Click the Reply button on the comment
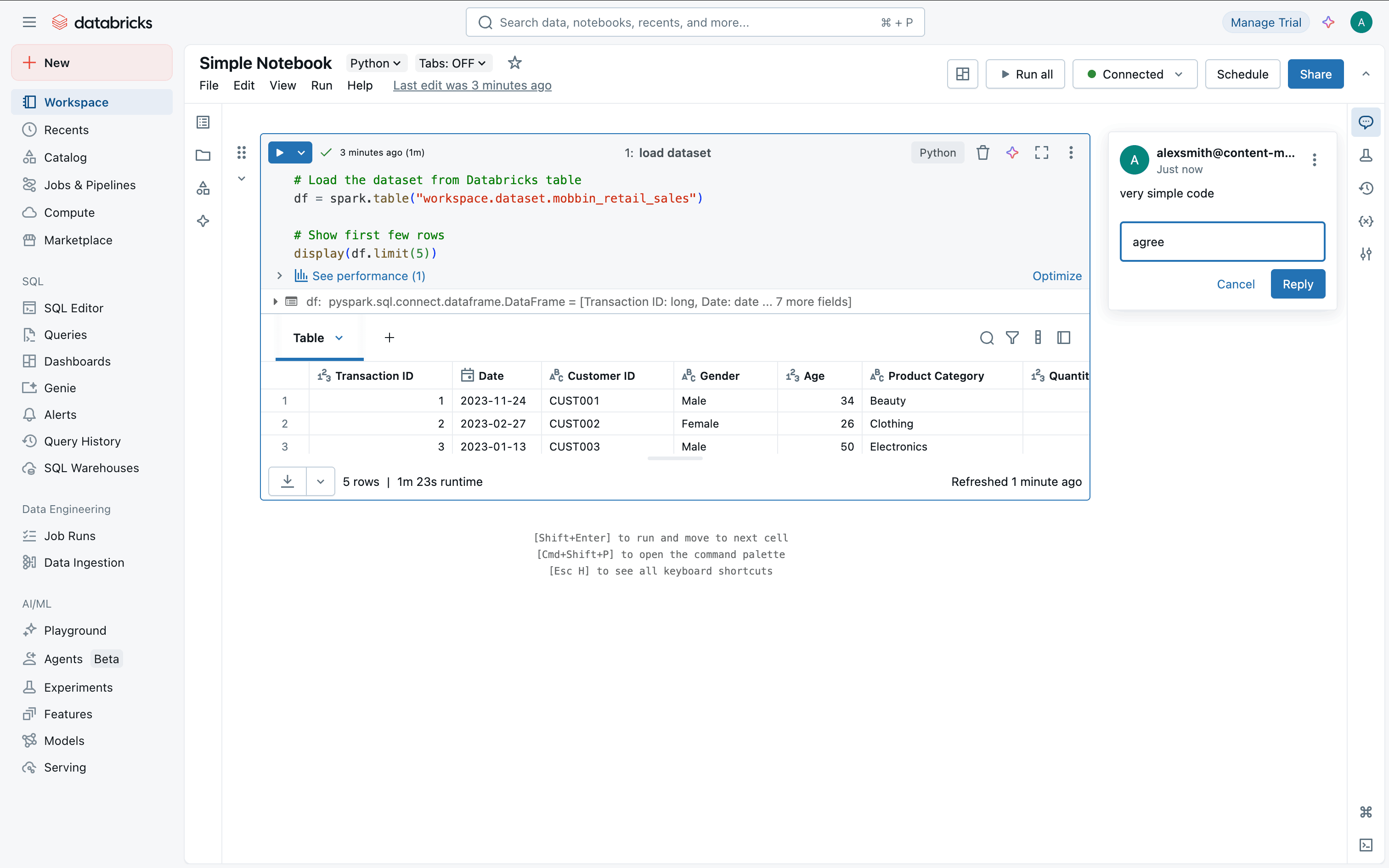Image resolution: width=1389 pixels, height=868 pixels. click(x=1297, y=284)
